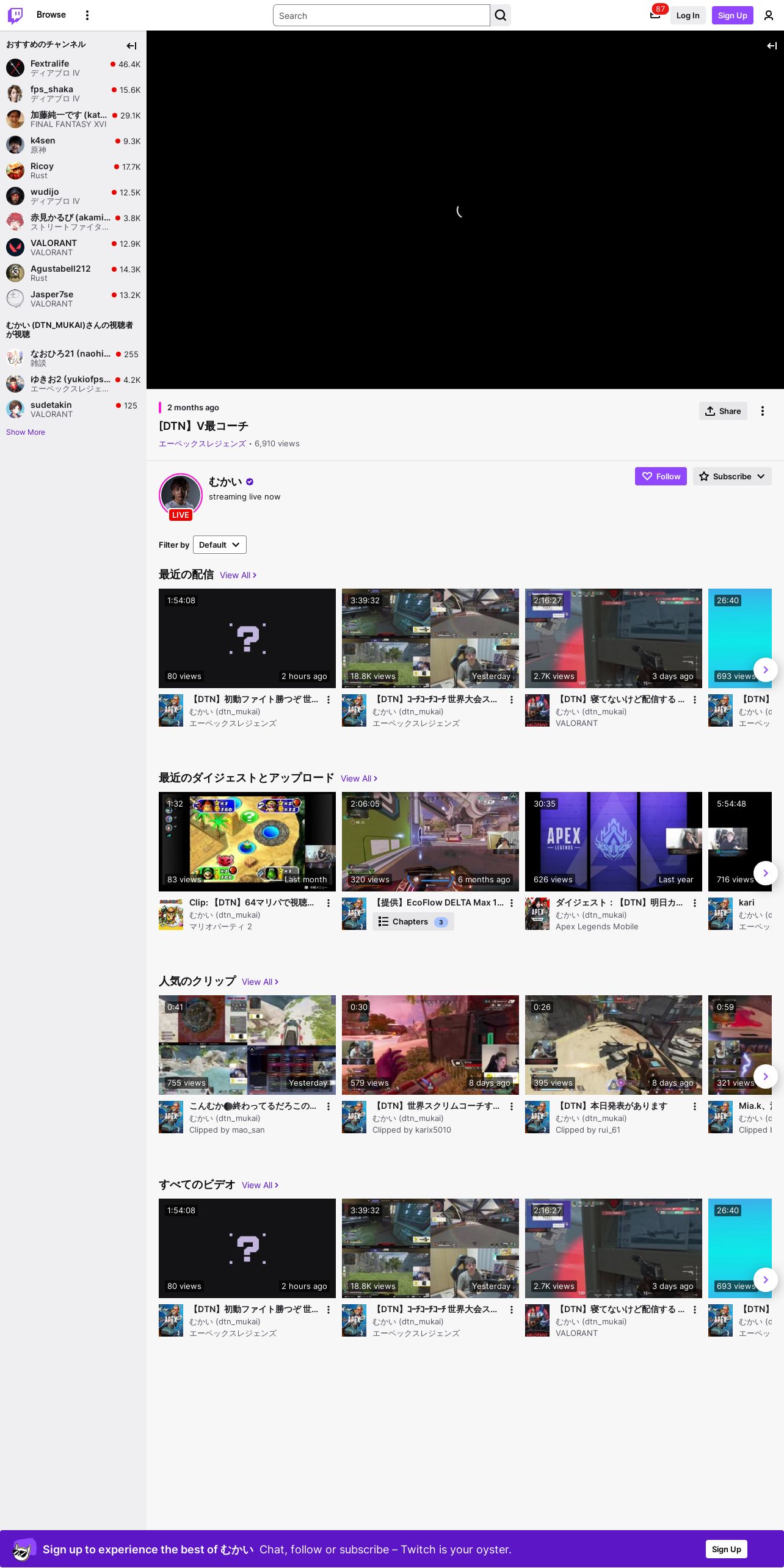The image size is (784, 1568).
Task: Expand sidebar with Show More
Action: [26, 432]
